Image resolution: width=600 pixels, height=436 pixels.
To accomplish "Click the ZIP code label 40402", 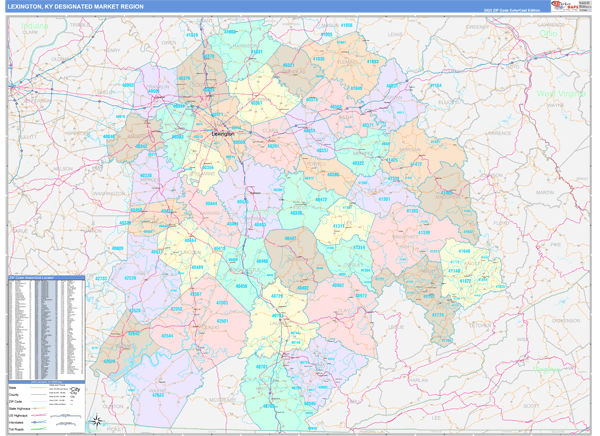I will (x=303, y=288).
